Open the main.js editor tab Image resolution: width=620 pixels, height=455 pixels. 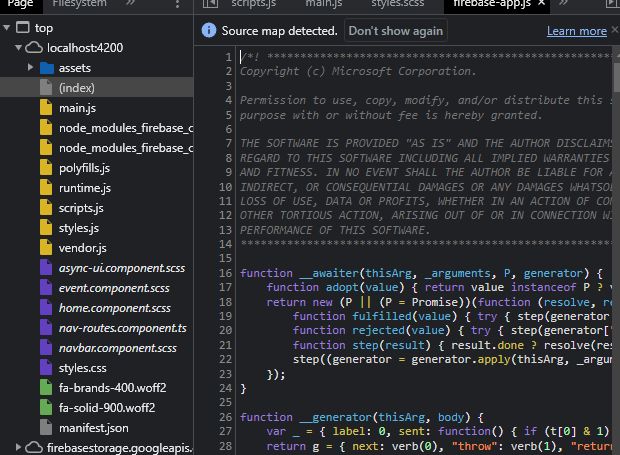pyautogui.click(x=324, y=4)
